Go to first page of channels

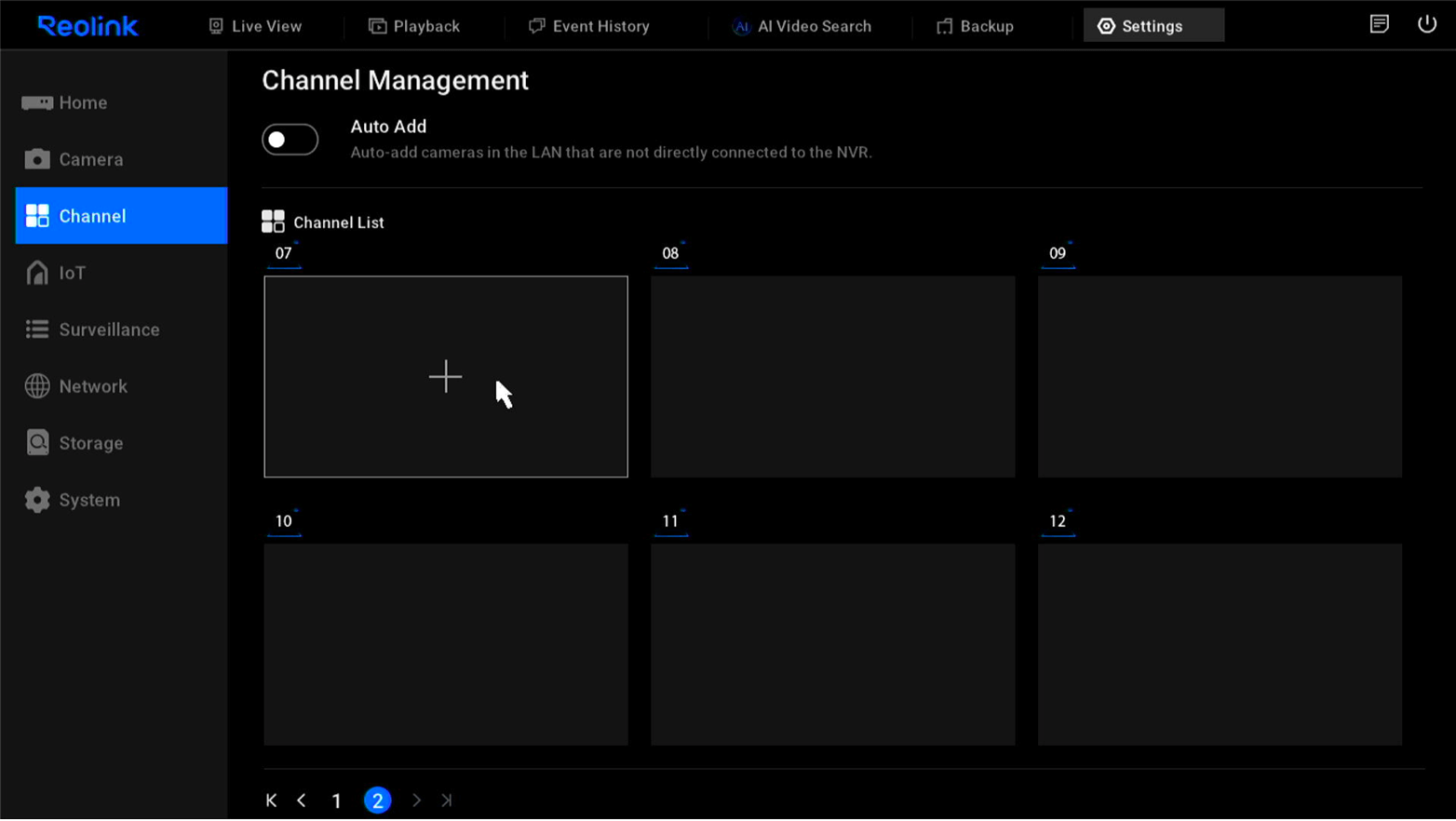pyautogui.click(x=271, y=801)
